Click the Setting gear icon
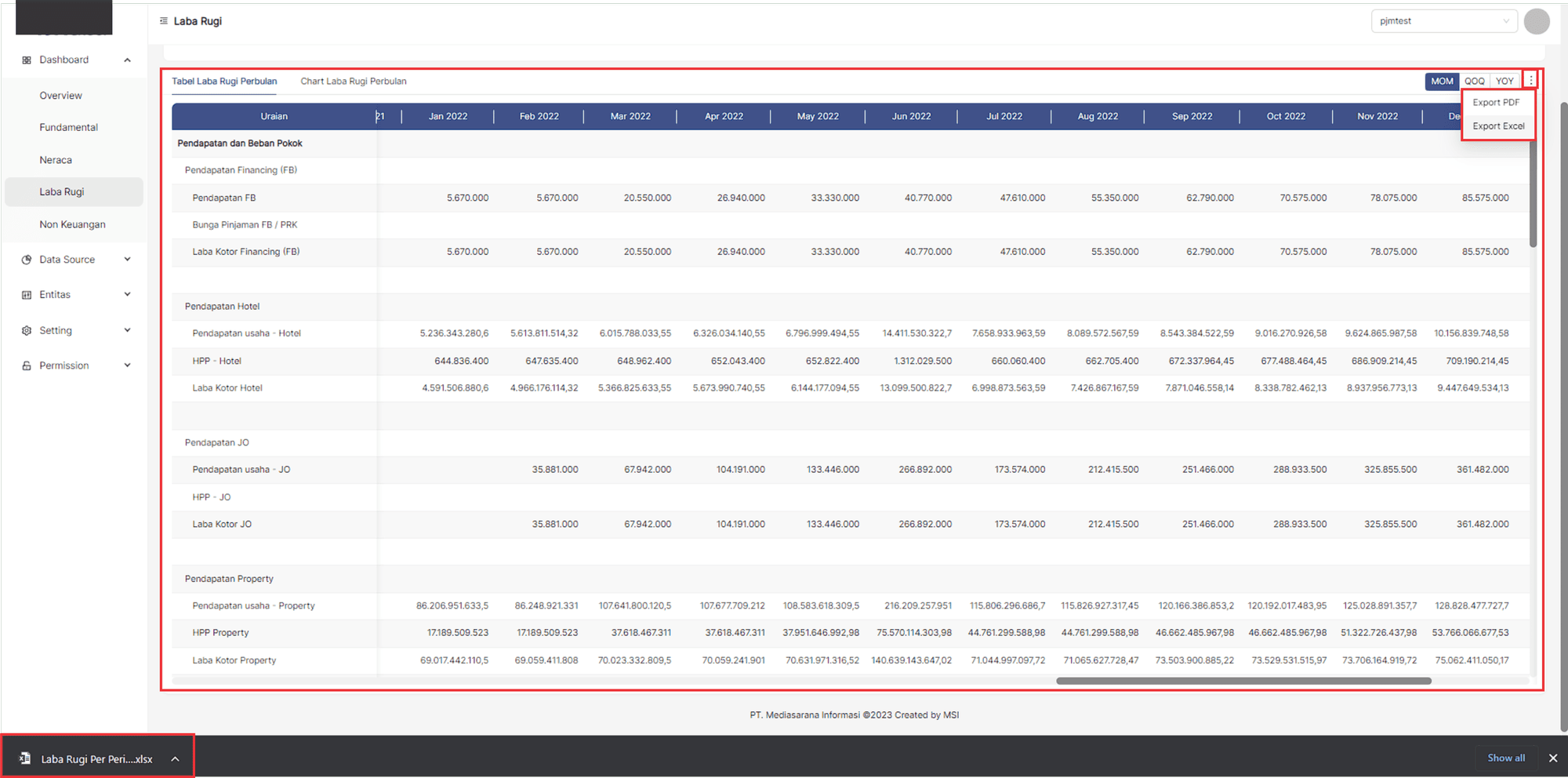1568x778 pixels. [x=27, y=331]
